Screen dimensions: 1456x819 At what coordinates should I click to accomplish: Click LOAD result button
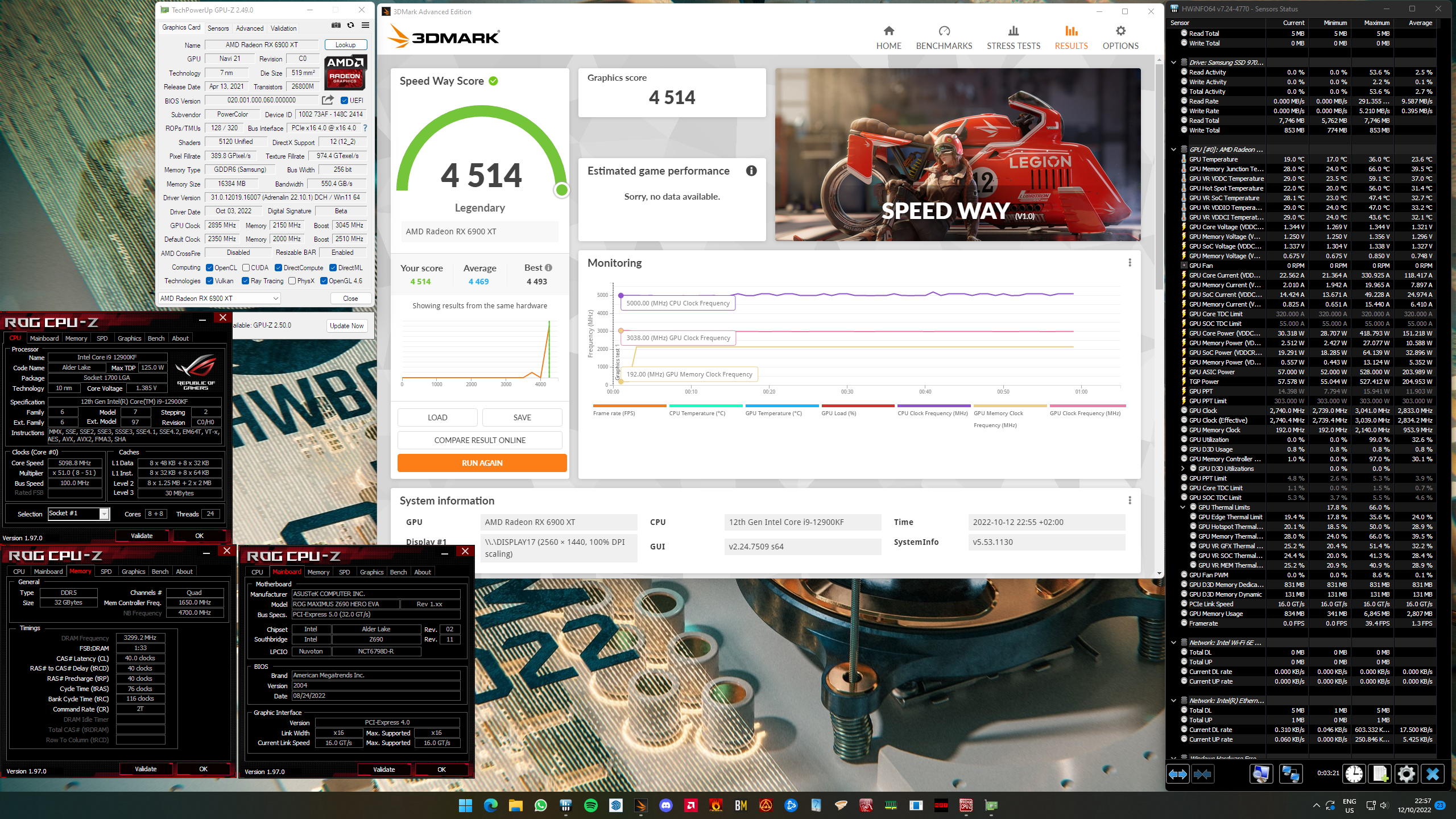click(437, 417)
